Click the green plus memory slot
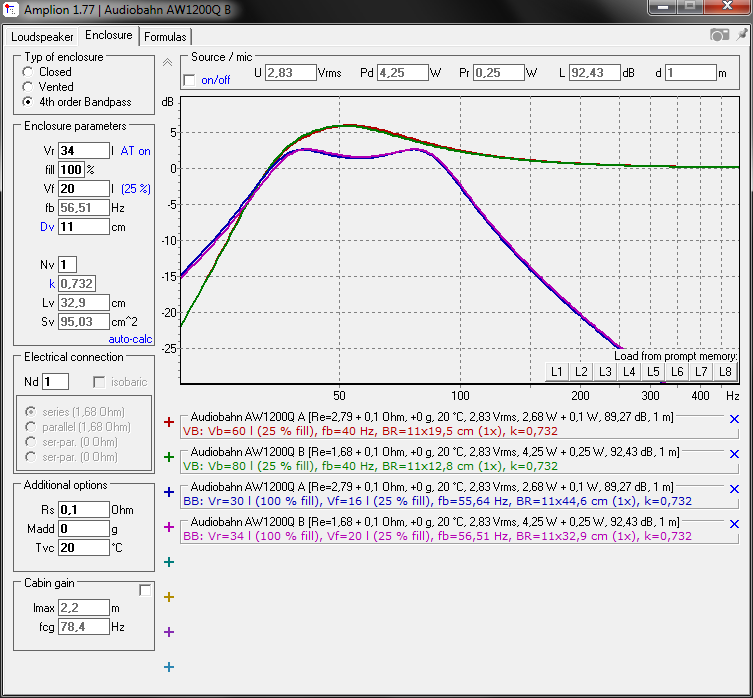Viewport: 753px width, 698px height. coord(169,457)
